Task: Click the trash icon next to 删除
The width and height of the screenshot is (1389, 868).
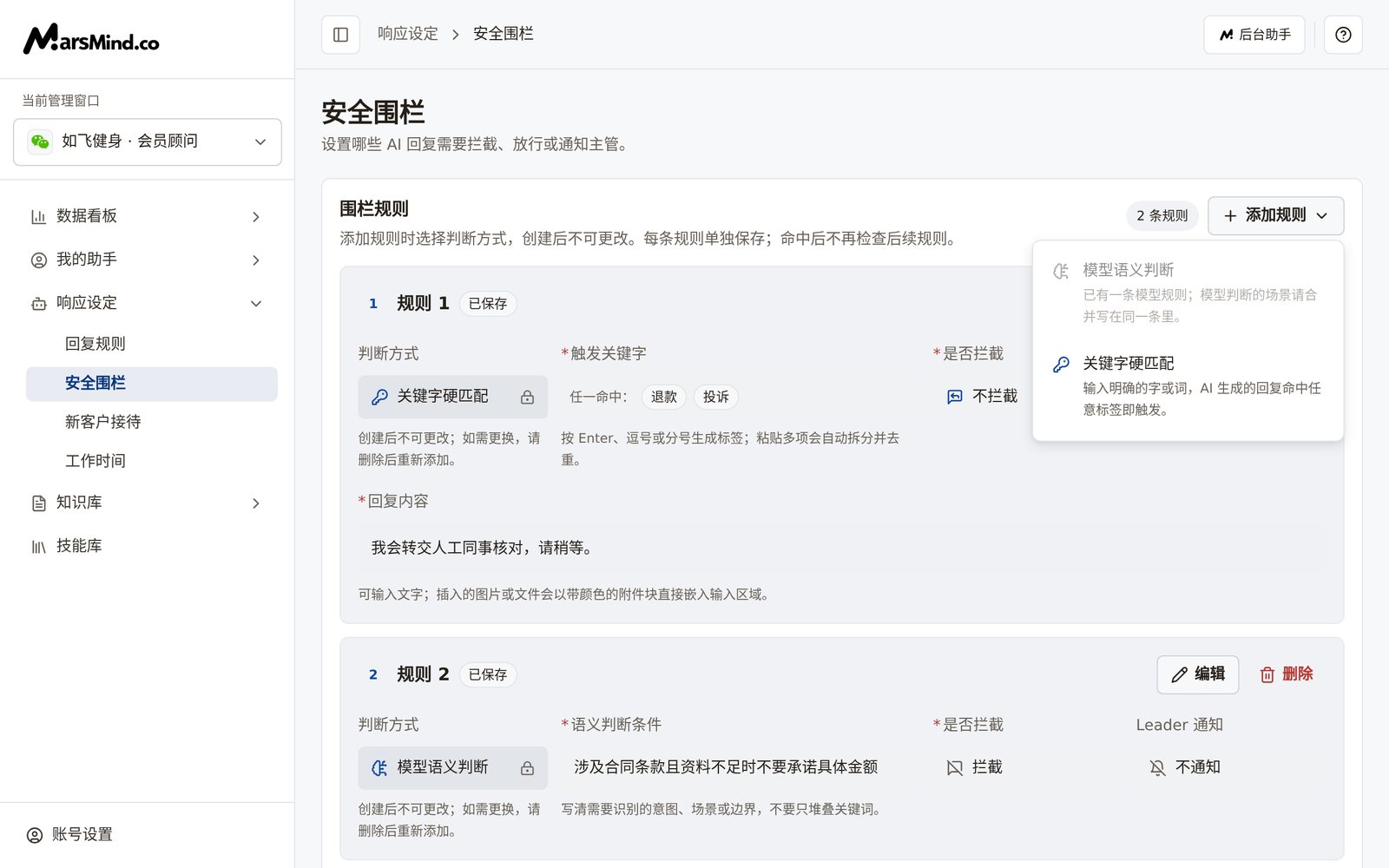Action: 1267,674
